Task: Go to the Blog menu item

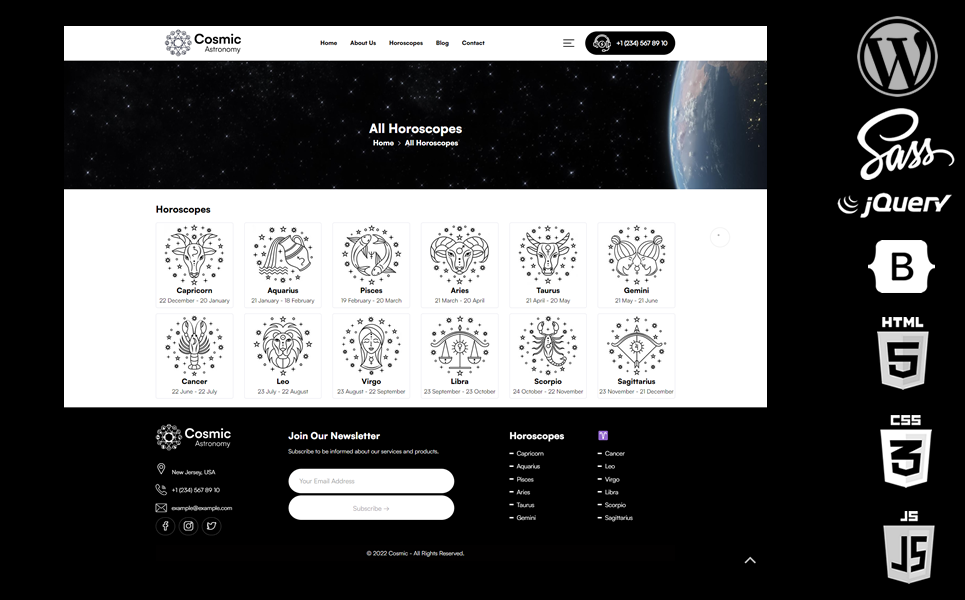Action: tap(442, 43)
